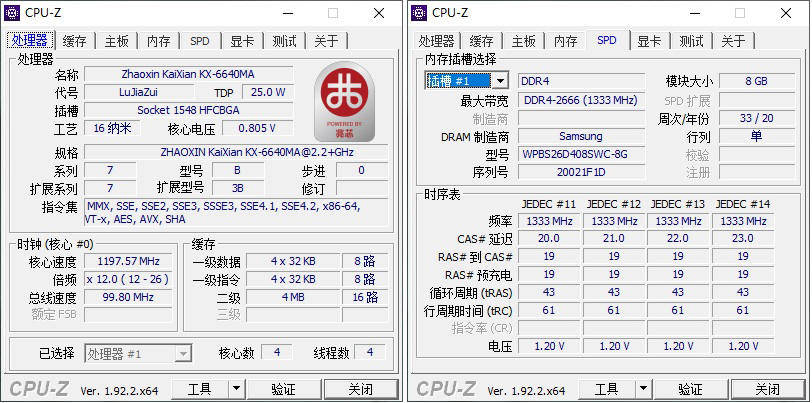
Task: Switch to 测试 tab in left window
Action: tap(284, 41)
